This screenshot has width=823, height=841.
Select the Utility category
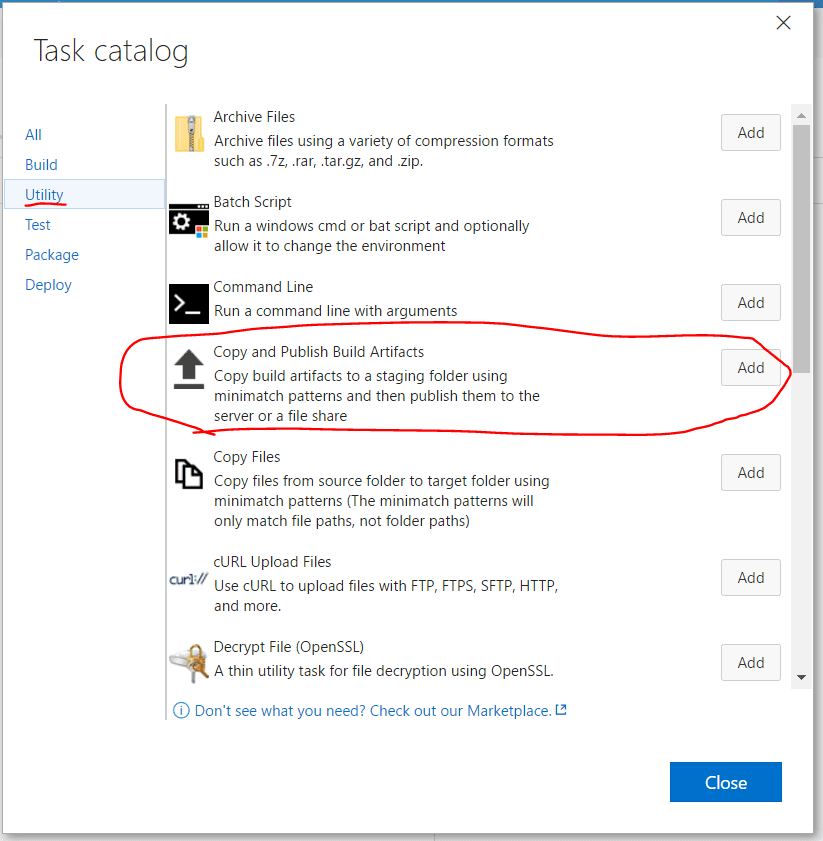(x=85, y=194)
